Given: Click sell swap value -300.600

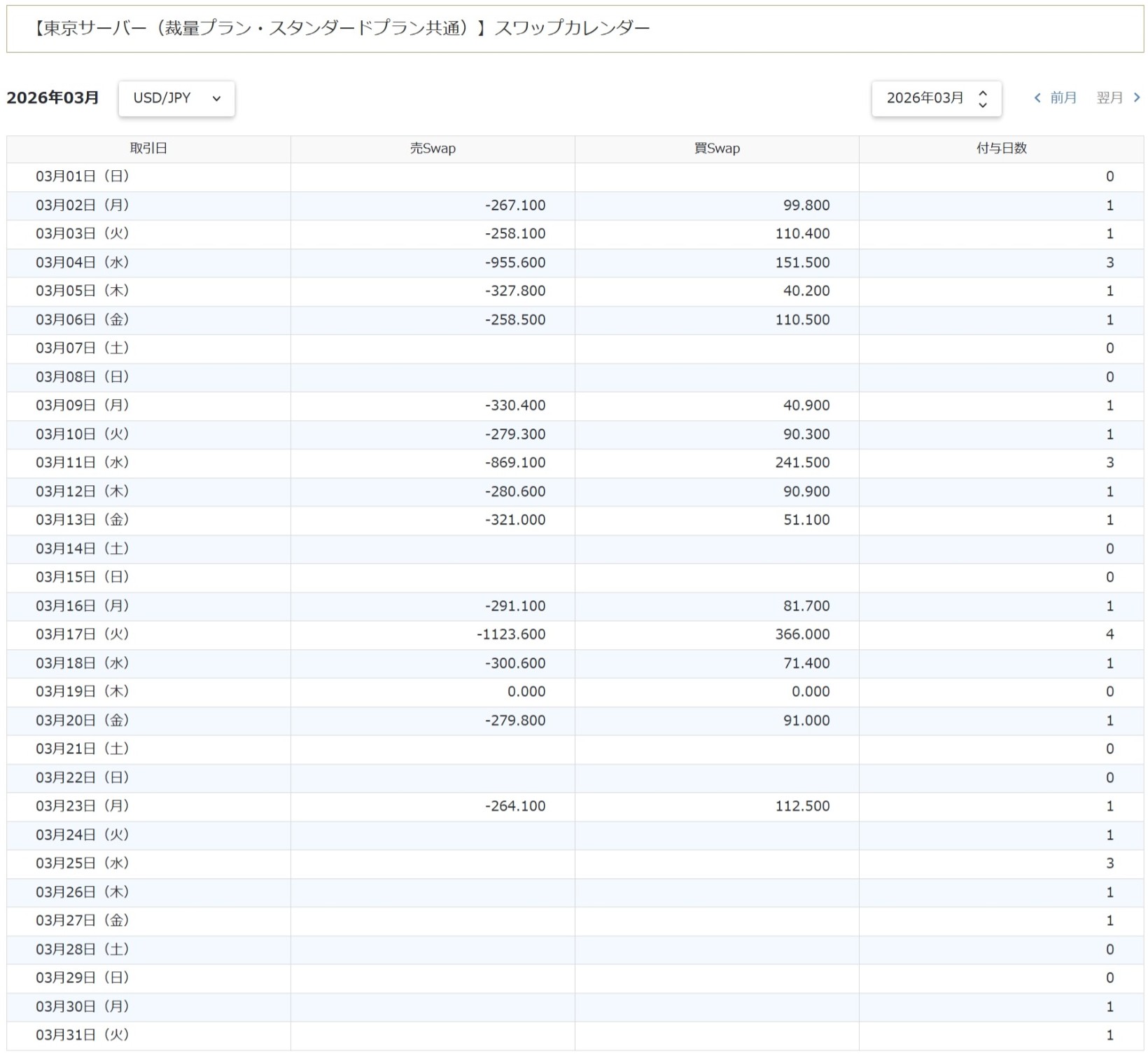Looking at the screenshot, I should [515, 663].
